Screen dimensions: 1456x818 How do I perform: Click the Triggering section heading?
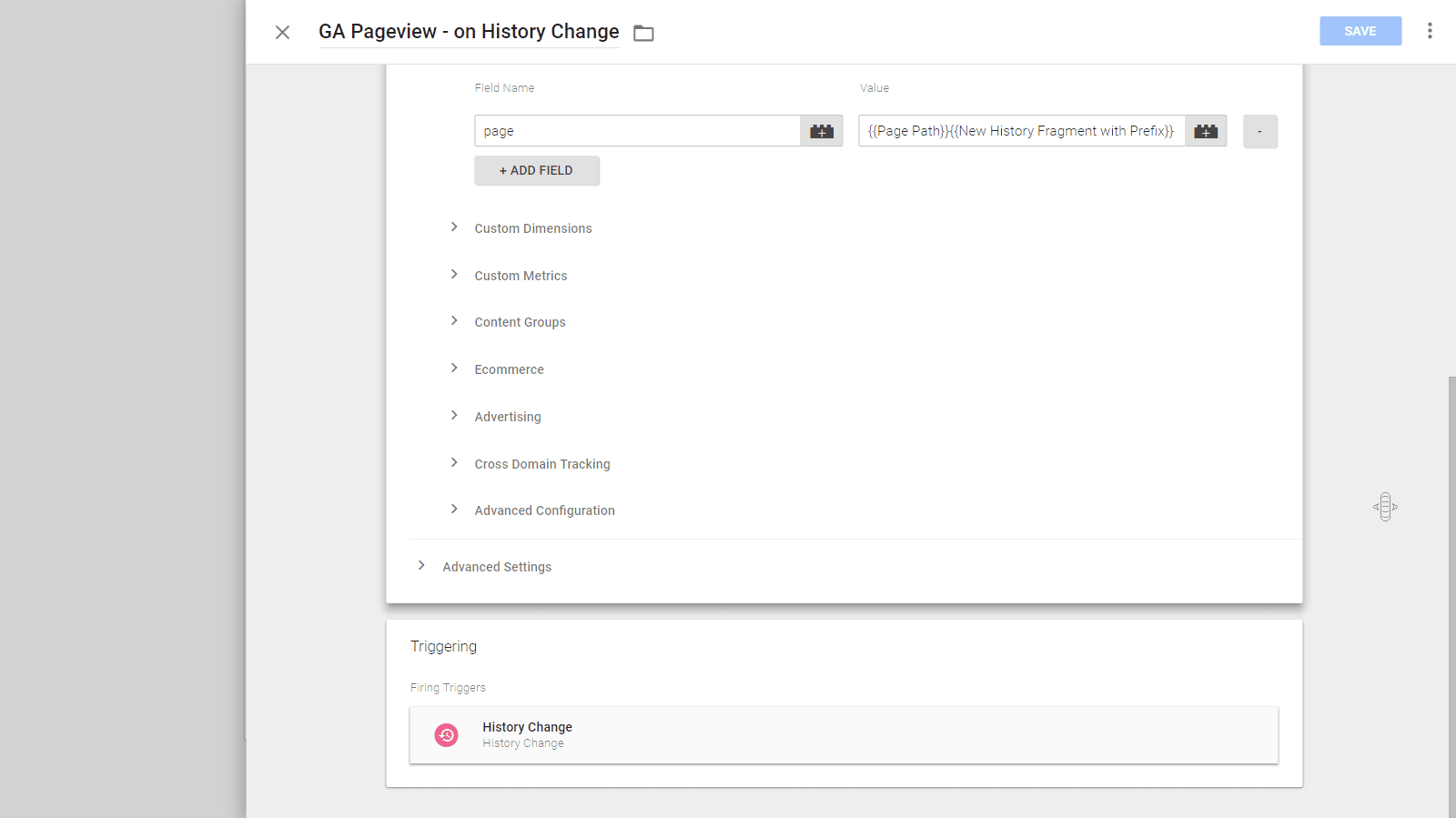tap(443, 646)
